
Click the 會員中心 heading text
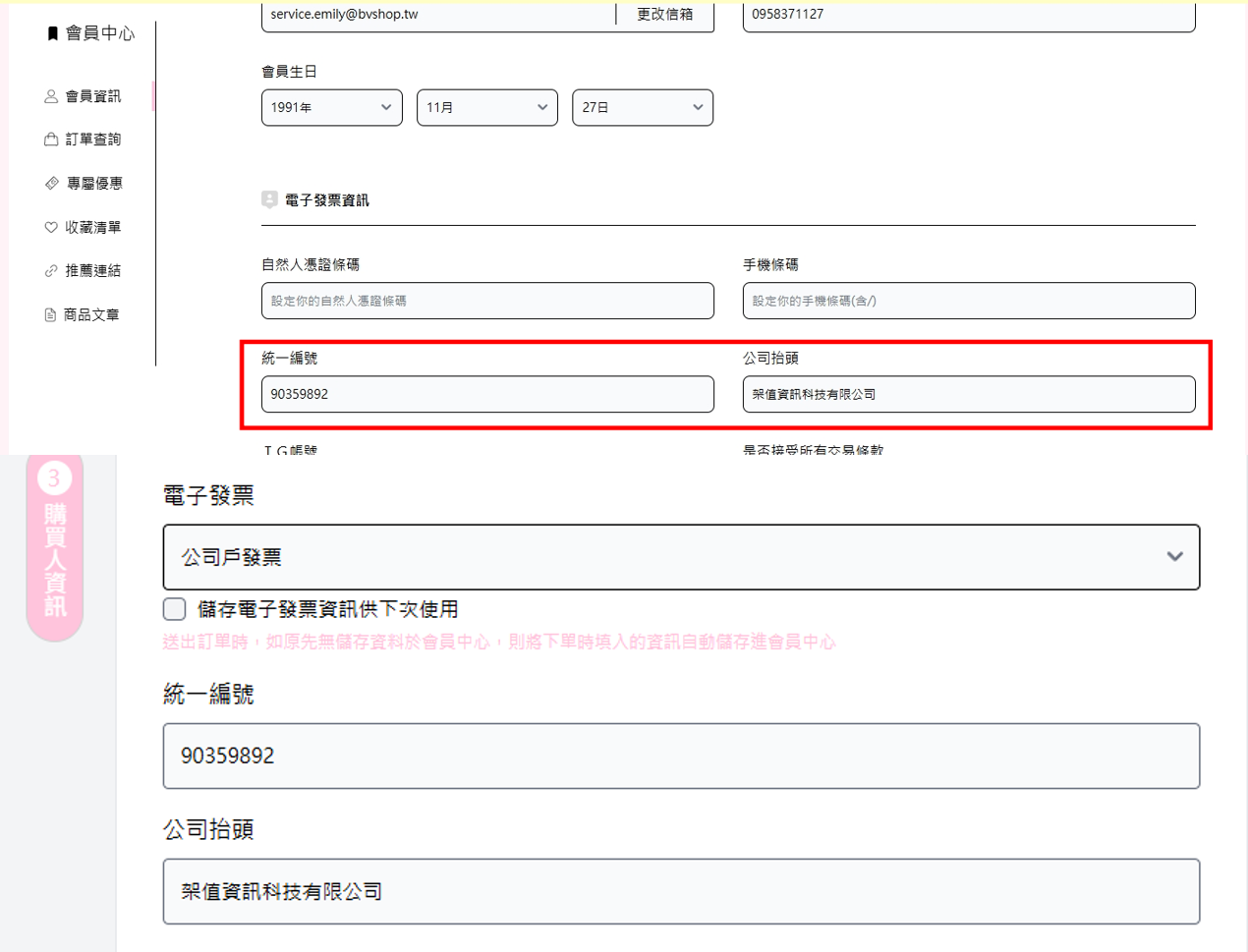(100, 33)
